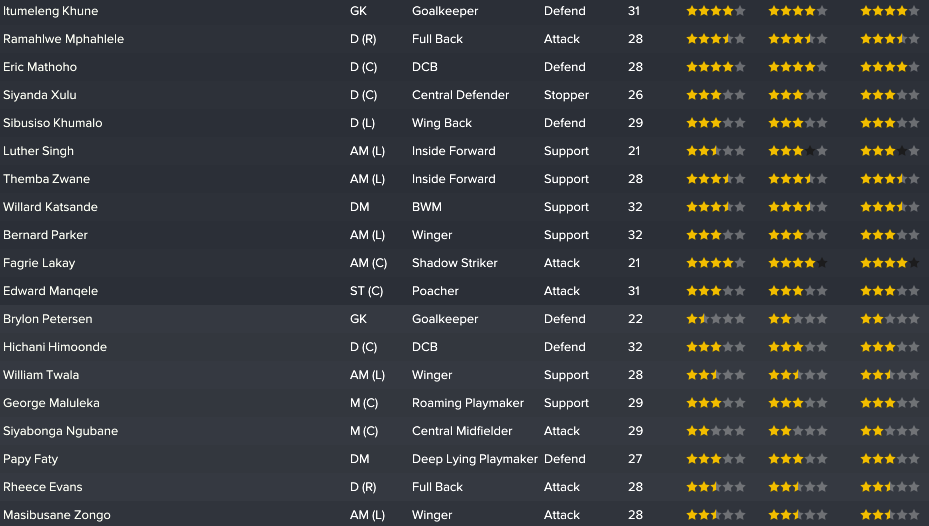
Task: Click Fagrie Lakay's middle star rating
Action: point(797,263)
